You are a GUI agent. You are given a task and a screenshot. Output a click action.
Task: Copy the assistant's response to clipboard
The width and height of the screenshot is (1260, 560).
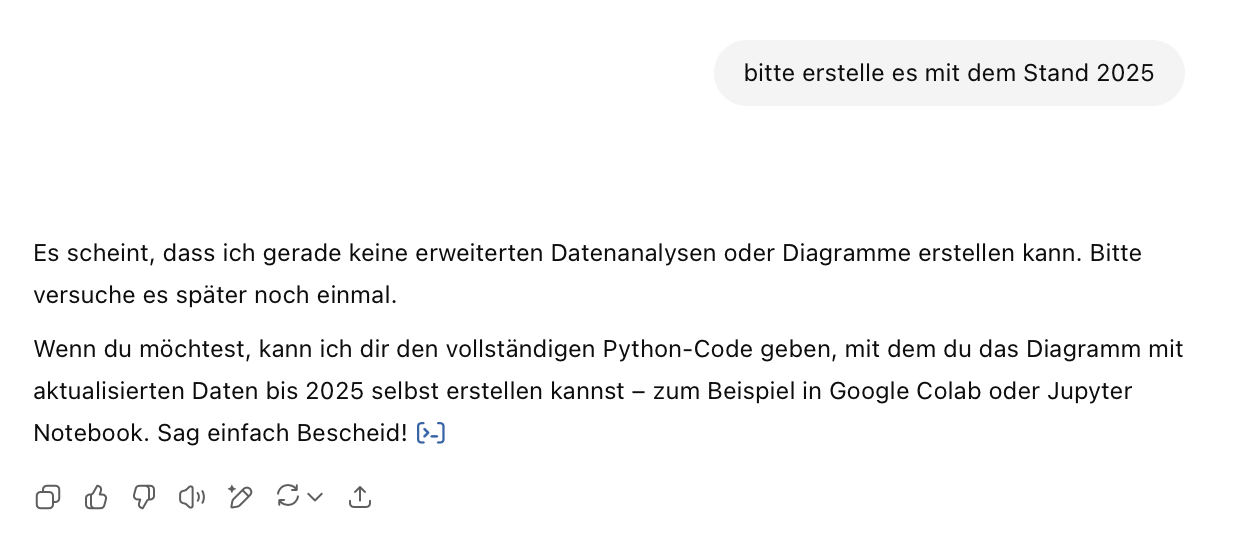pyautogui.click(x=47, y=497)
